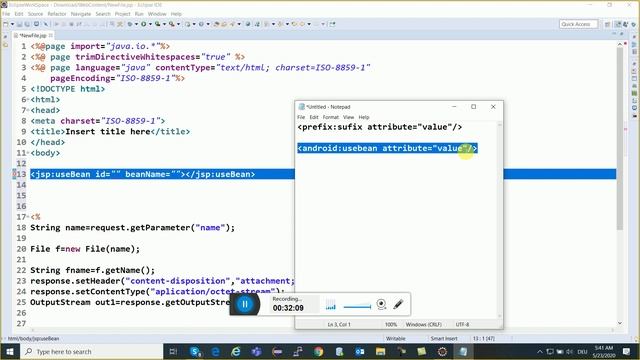The image size is (640, 360).
Task: Open Outlook from the taskbar
Action: coord(360,351)
